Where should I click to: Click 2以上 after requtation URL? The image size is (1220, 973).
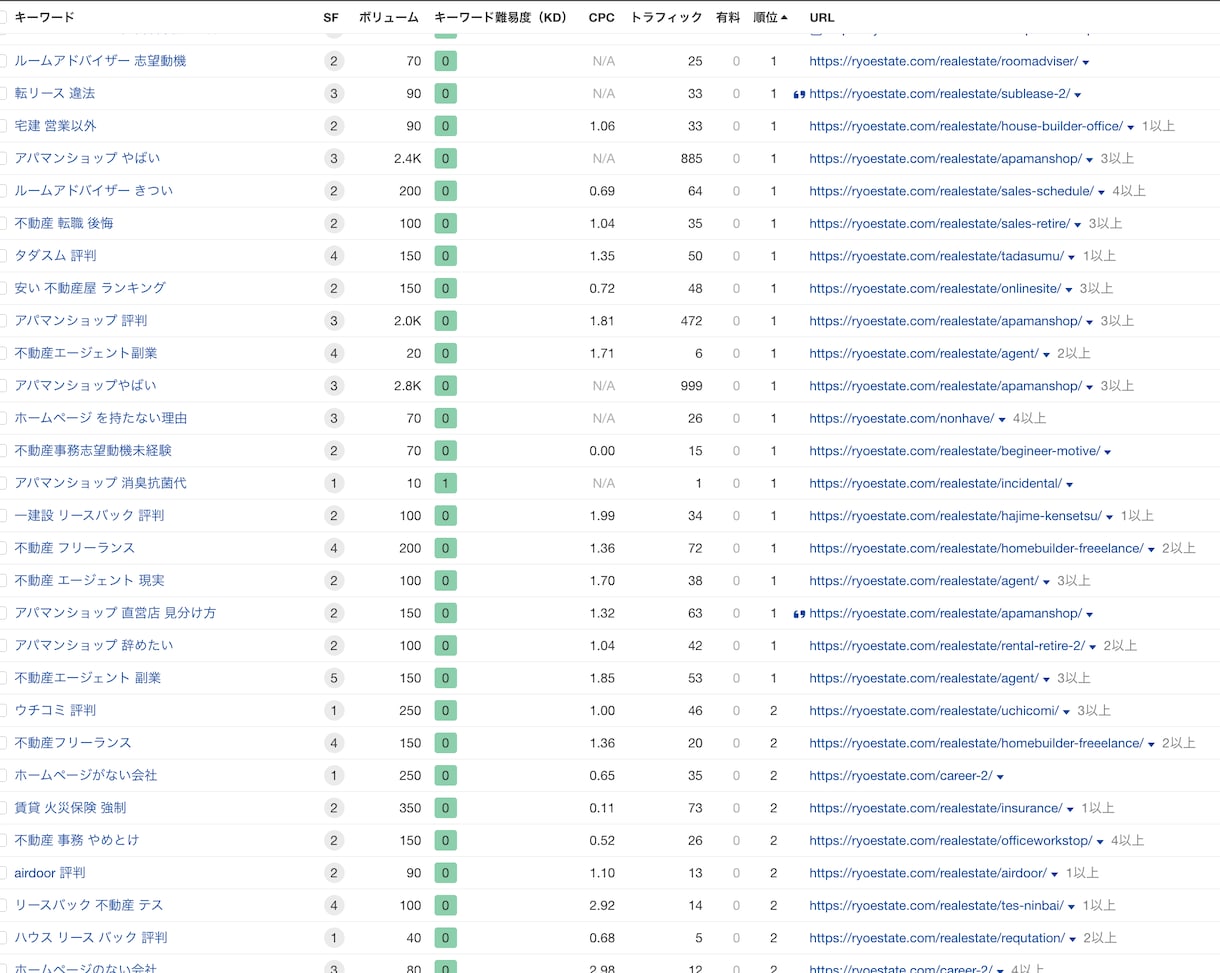tap(1100, 938)
